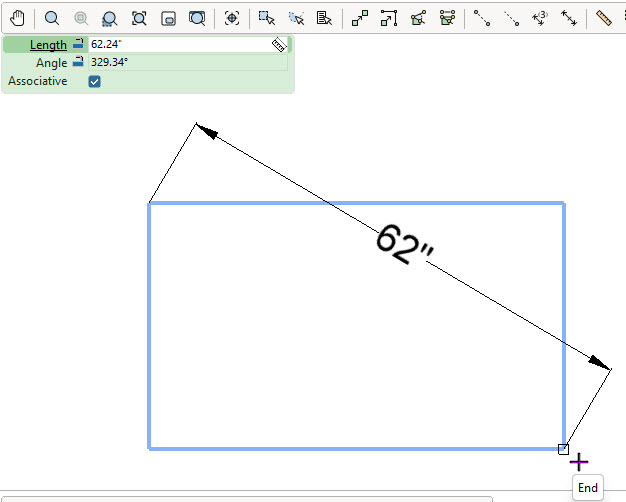This screenshot has width=626, height=502.
Task: Select the linear dimension arrows tool
Action: coord(569,18)
